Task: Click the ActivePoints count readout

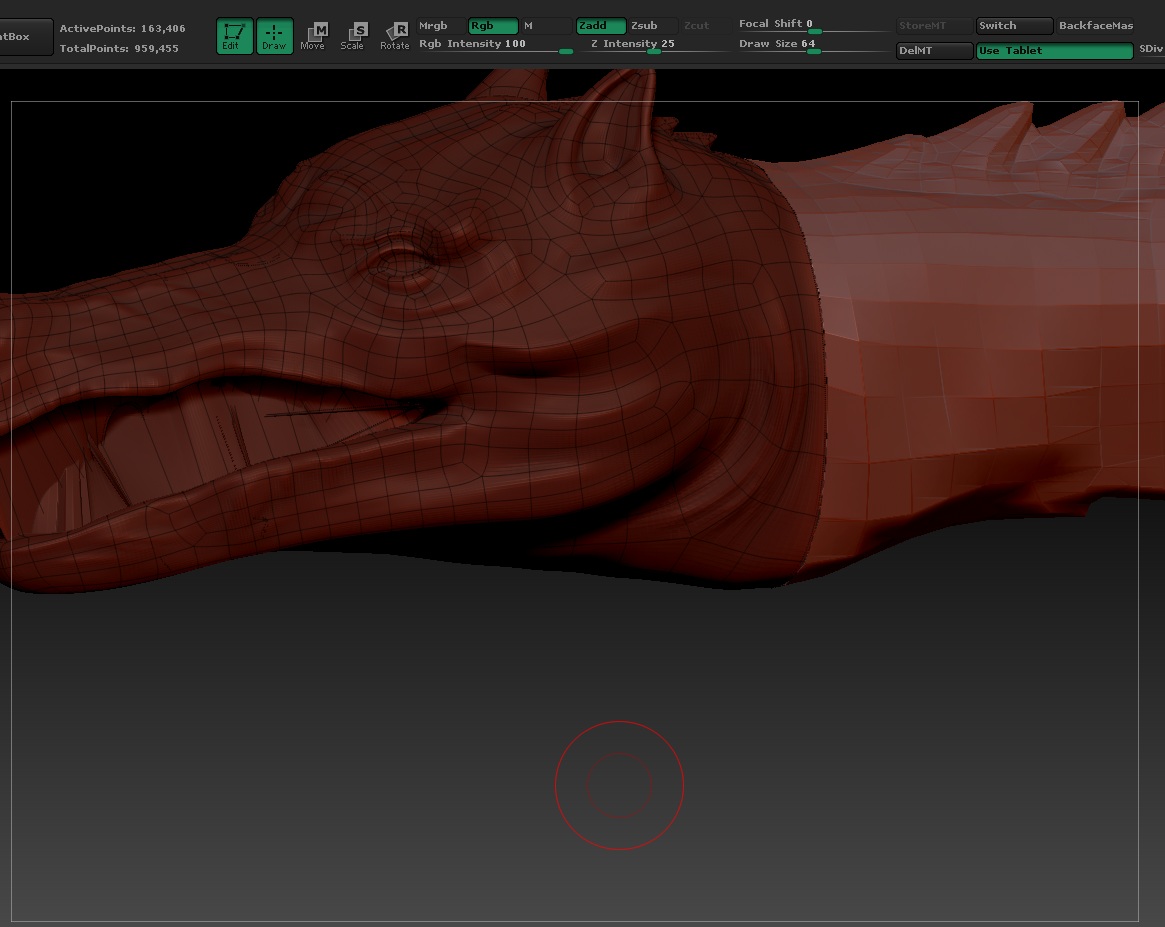Action: coord(123,28)
